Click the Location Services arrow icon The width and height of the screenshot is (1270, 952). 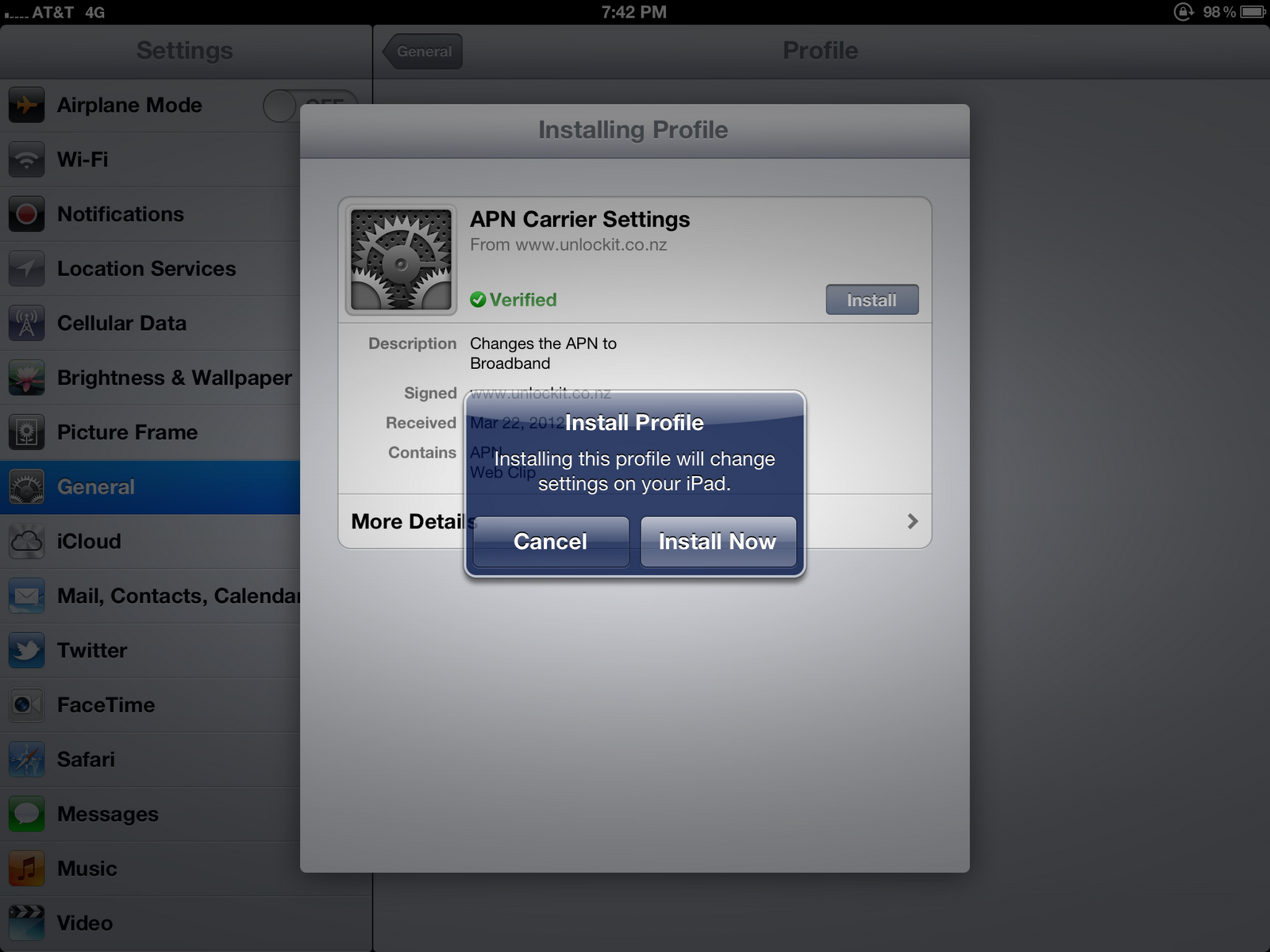tap(26, 268)
